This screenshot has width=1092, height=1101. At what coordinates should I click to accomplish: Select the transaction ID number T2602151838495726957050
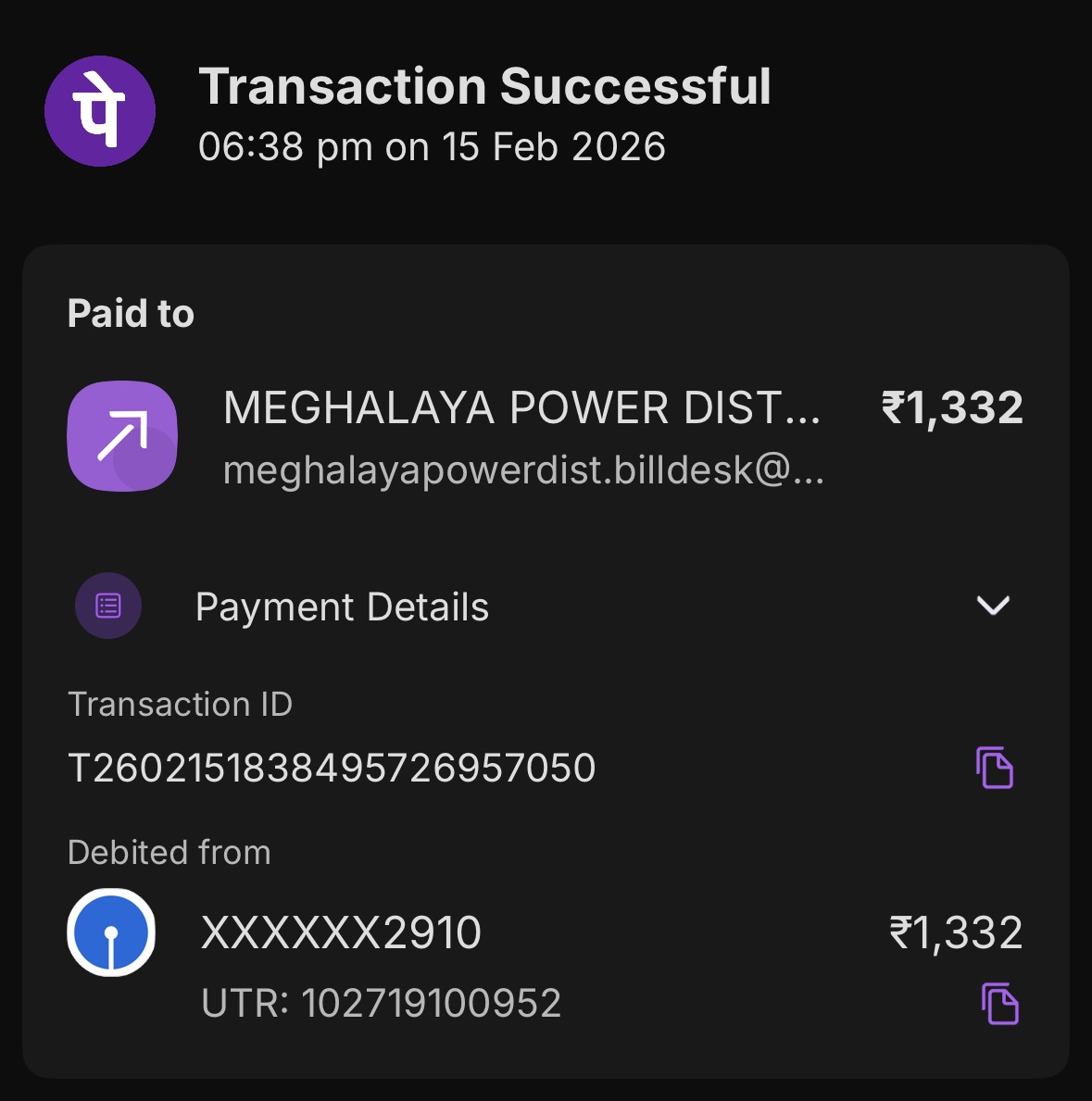pos(332,769)
